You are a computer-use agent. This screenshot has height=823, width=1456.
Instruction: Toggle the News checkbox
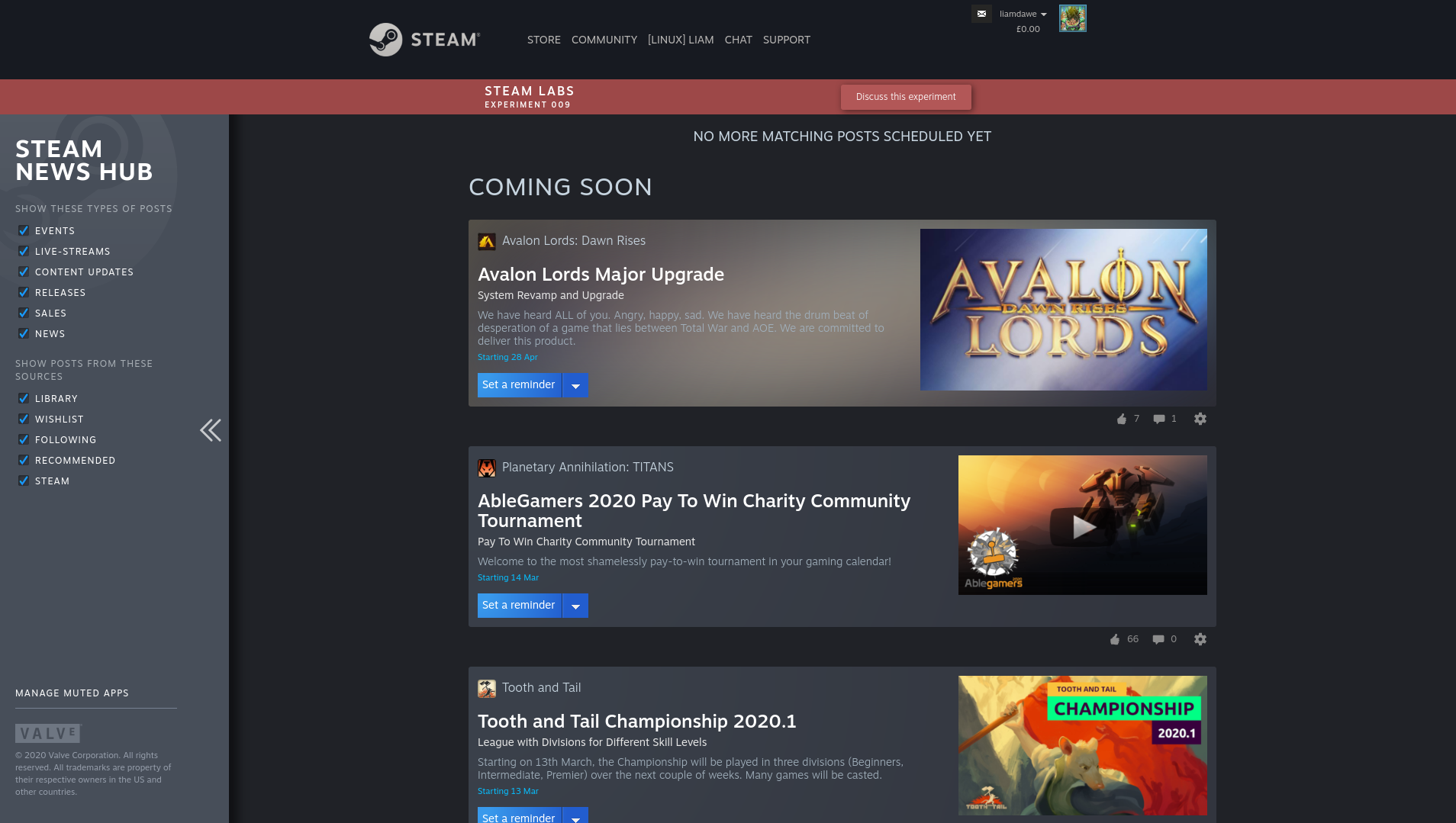tap(24, 333)
